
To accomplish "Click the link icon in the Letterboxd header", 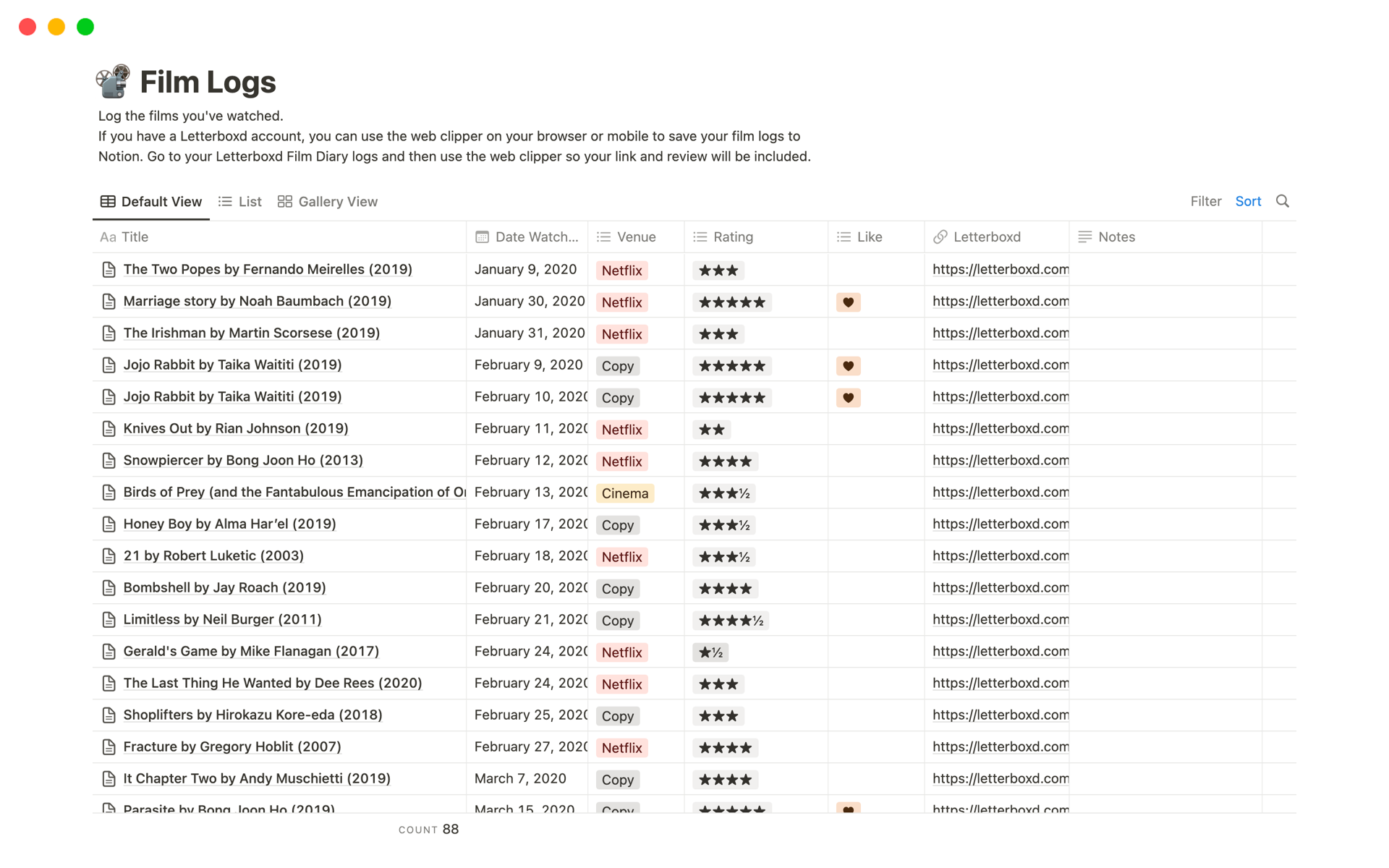I will [x=940, y=237].
